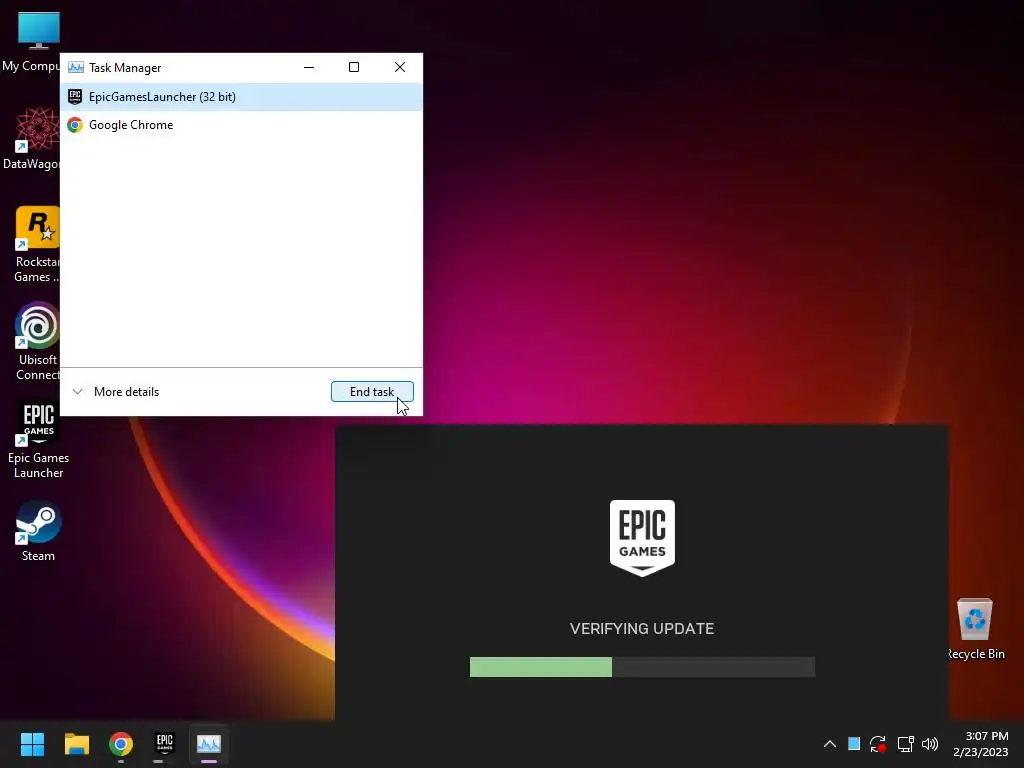Open the clock showing 3:07 PM
The width and height of the screenshot is (1024, 768).
coord(980,744)
